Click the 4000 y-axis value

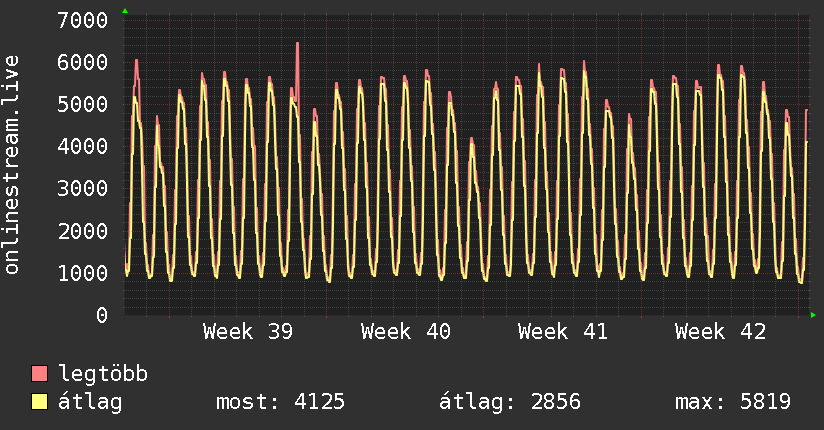pos(83,147)
